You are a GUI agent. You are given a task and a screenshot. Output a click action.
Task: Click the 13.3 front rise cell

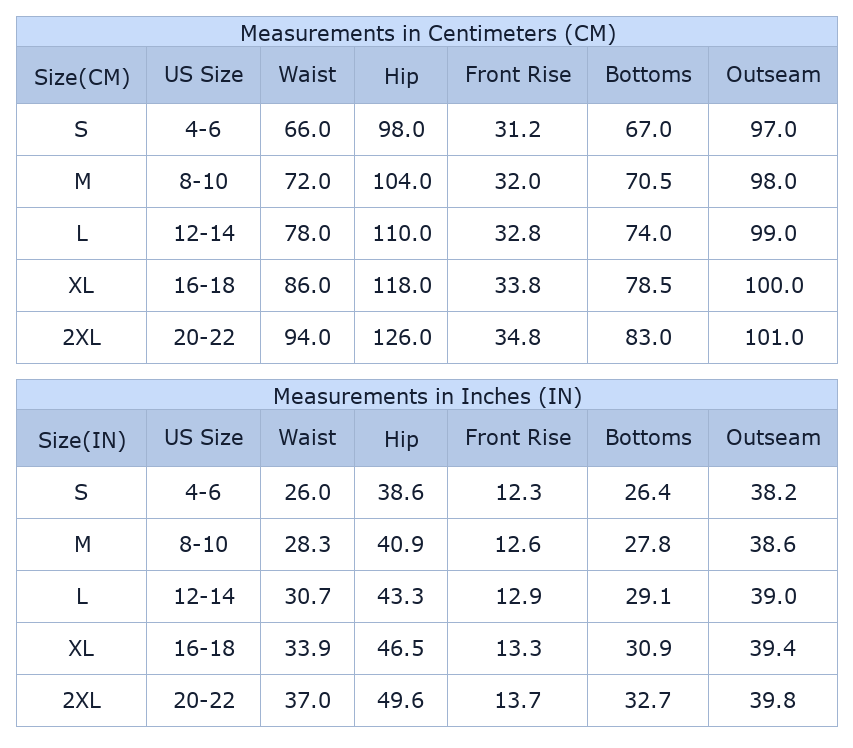coord(517,649)
